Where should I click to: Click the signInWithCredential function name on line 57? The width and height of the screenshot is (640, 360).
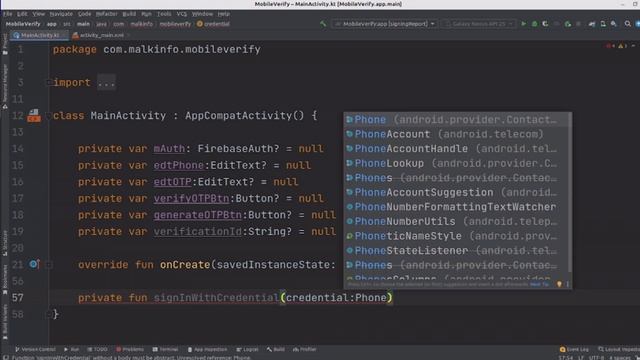click(216, 298)
